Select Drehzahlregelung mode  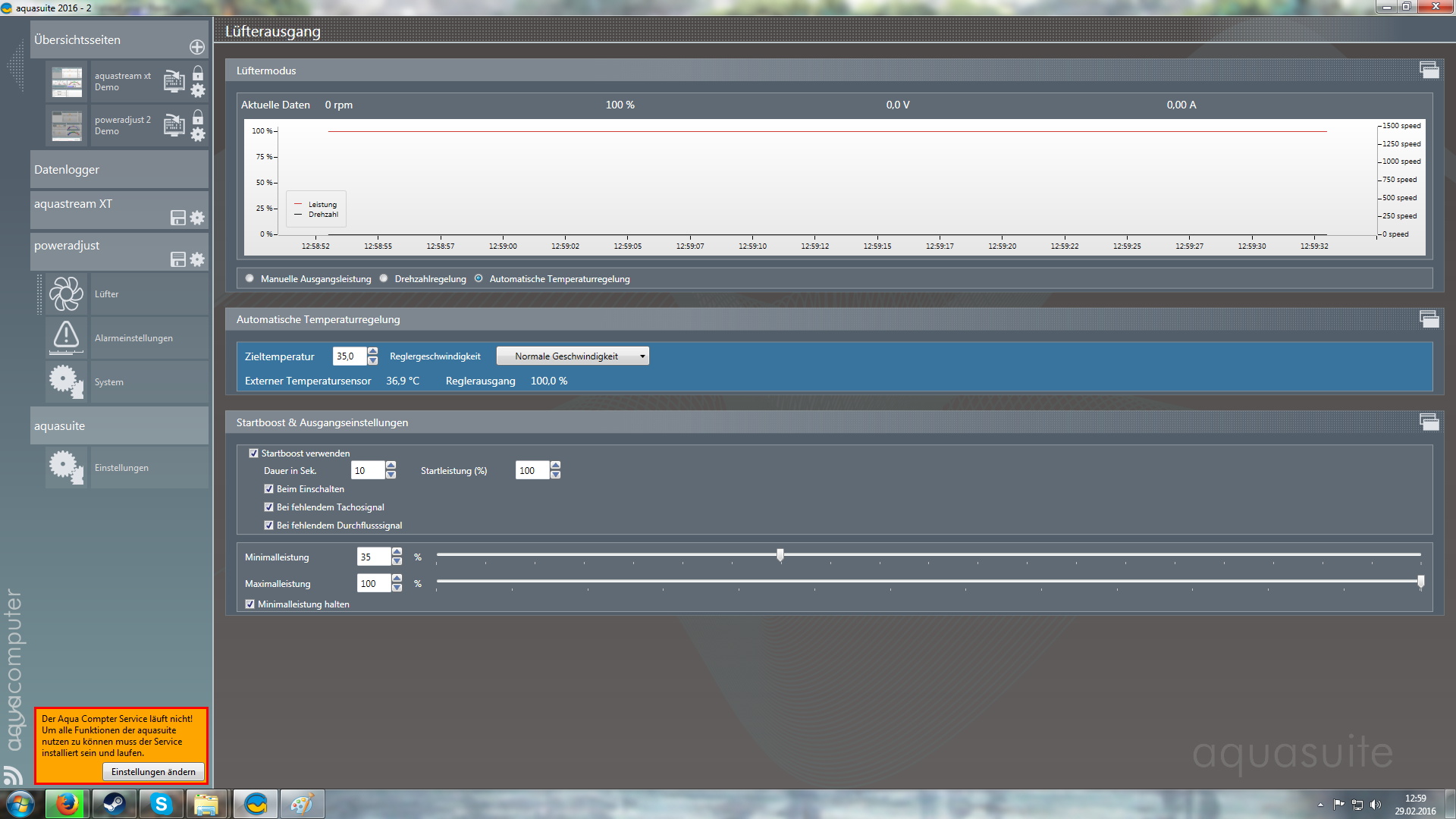tap(384, 278)
